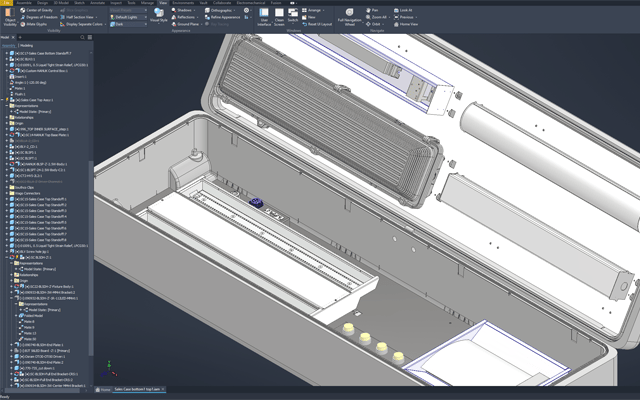Switch to the Manage ribbon tab
640x400 pixels.
(147, 3)
